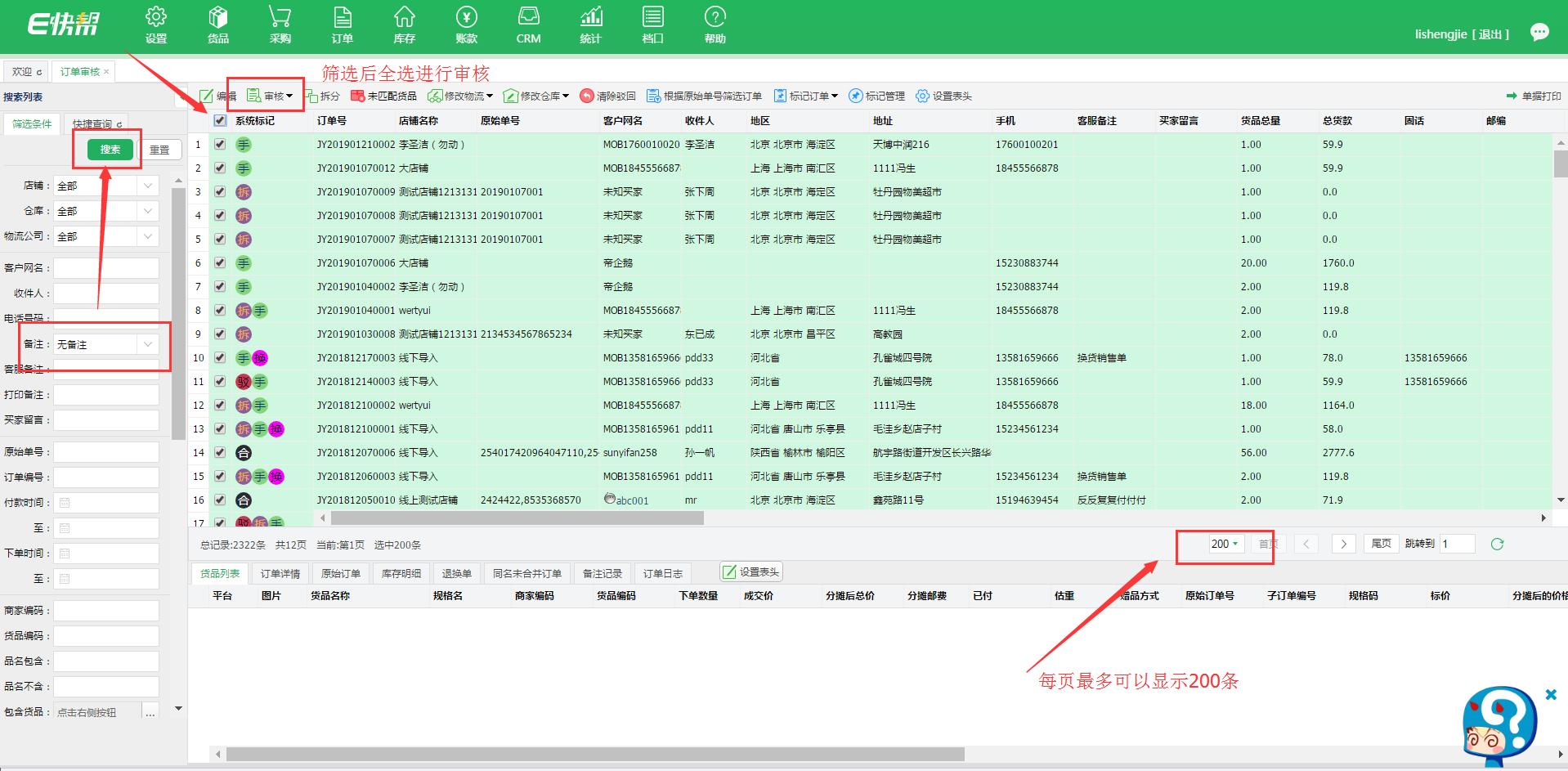Click the 重置 reset button

click(x=159, y=150)
